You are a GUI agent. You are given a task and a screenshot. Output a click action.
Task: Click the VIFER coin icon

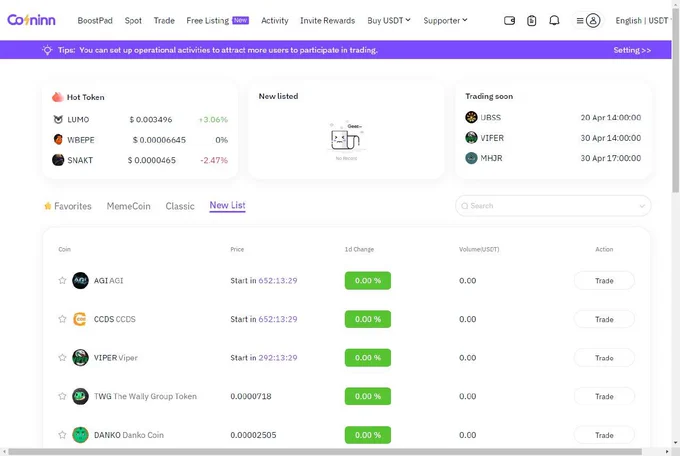point(471,138)
